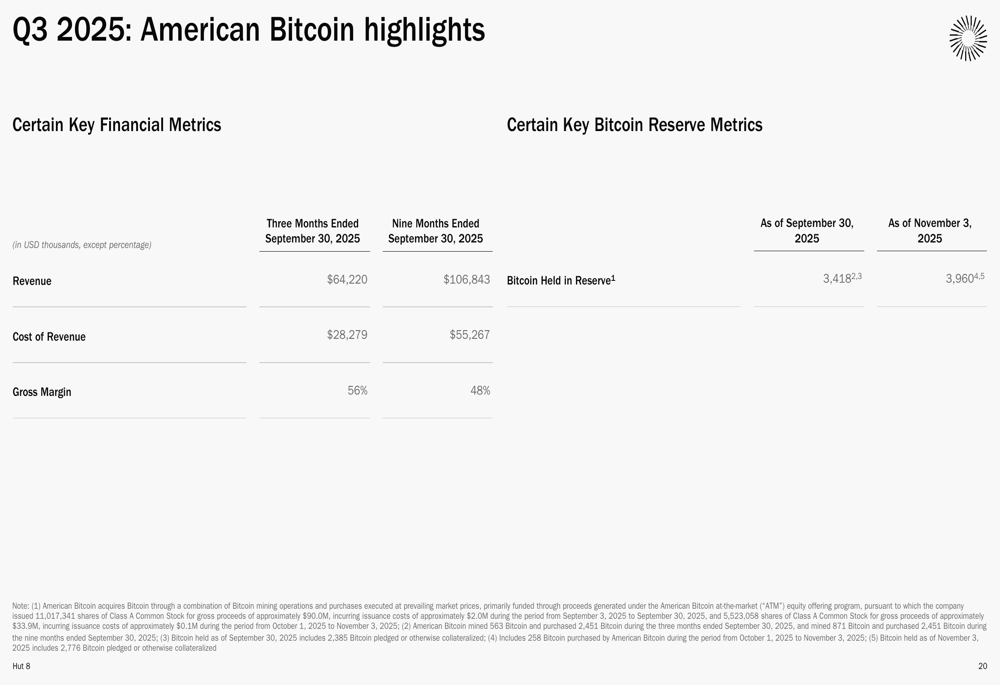Click the 56% gross margin value
Viewport: 1000px width, 685px height.
(357, 391)
